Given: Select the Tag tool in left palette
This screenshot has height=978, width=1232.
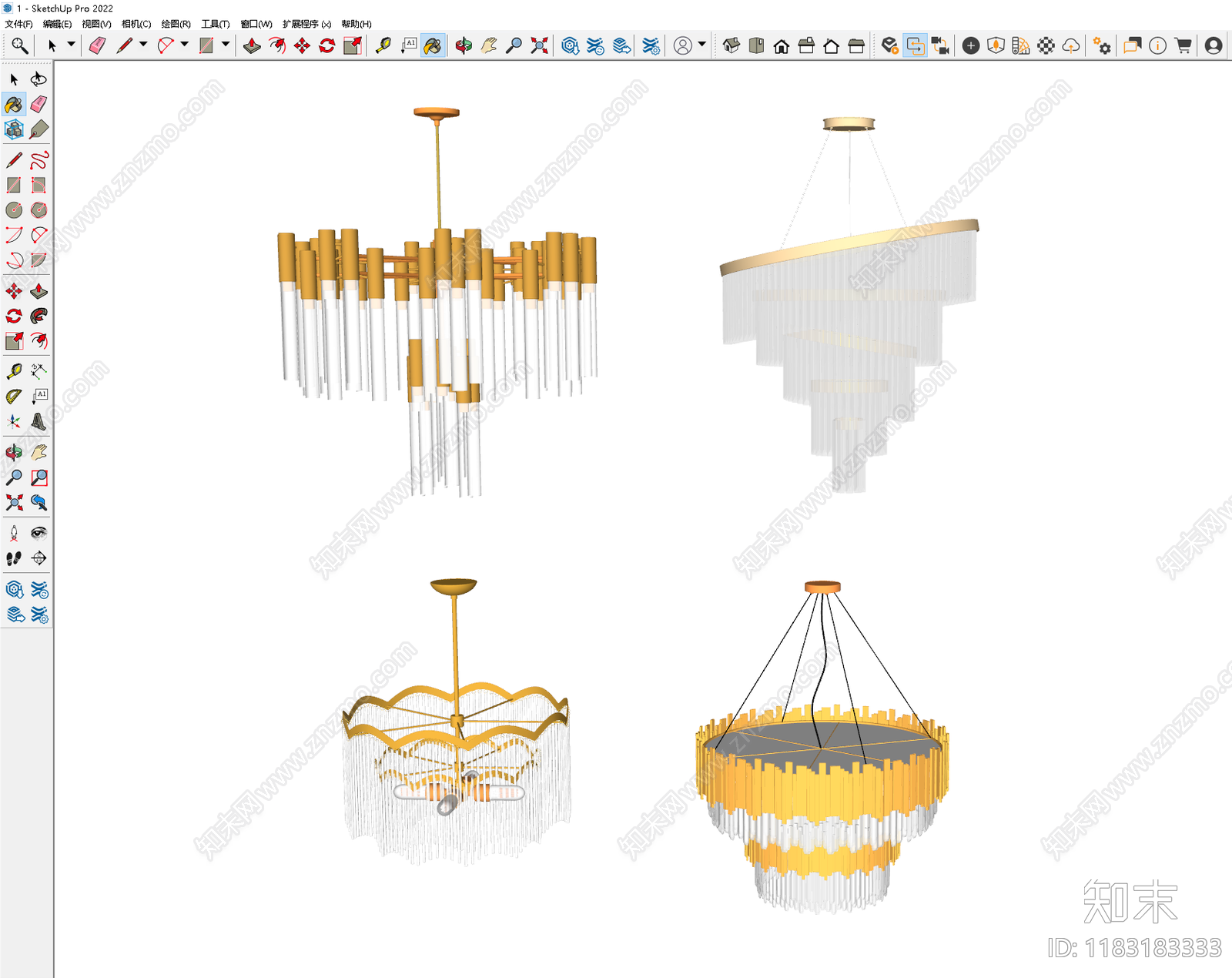Looking at the screenshot, I should (x=38, y=129).
